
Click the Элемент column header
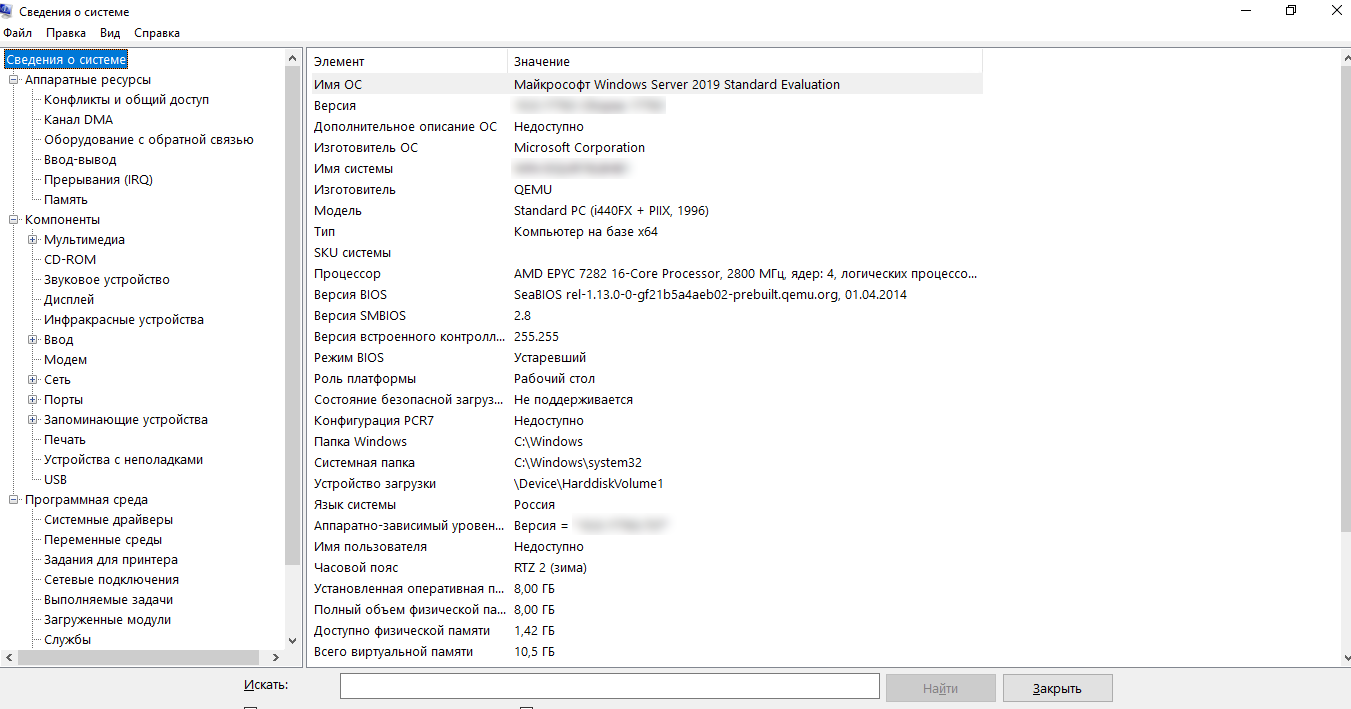click(x=407, y=62)
